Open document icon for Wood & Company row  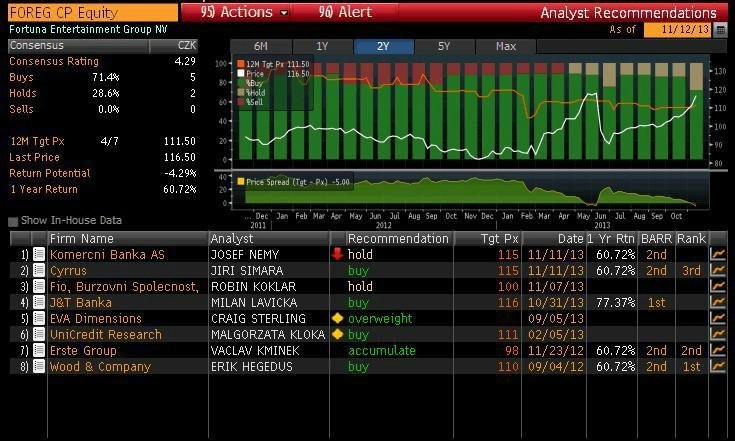tap(39, 366)
